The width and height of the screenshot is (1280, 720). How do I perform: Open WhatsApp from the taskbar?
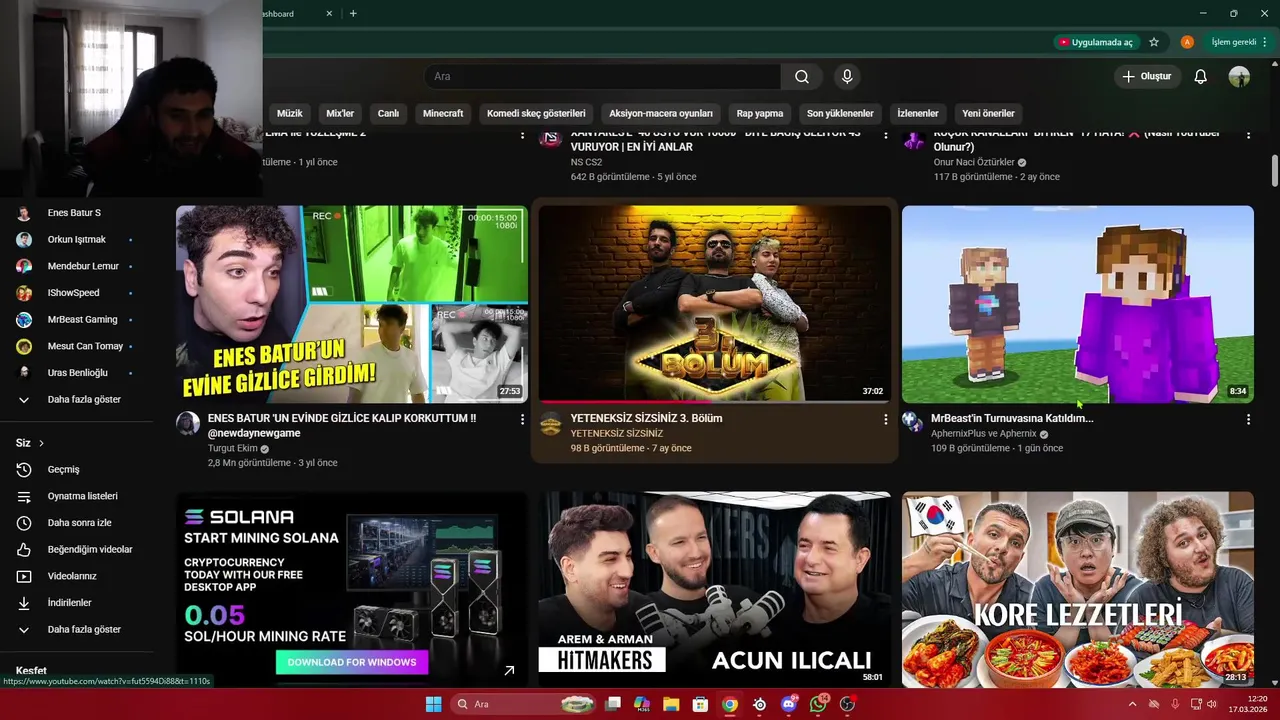(x=818, y=704)
